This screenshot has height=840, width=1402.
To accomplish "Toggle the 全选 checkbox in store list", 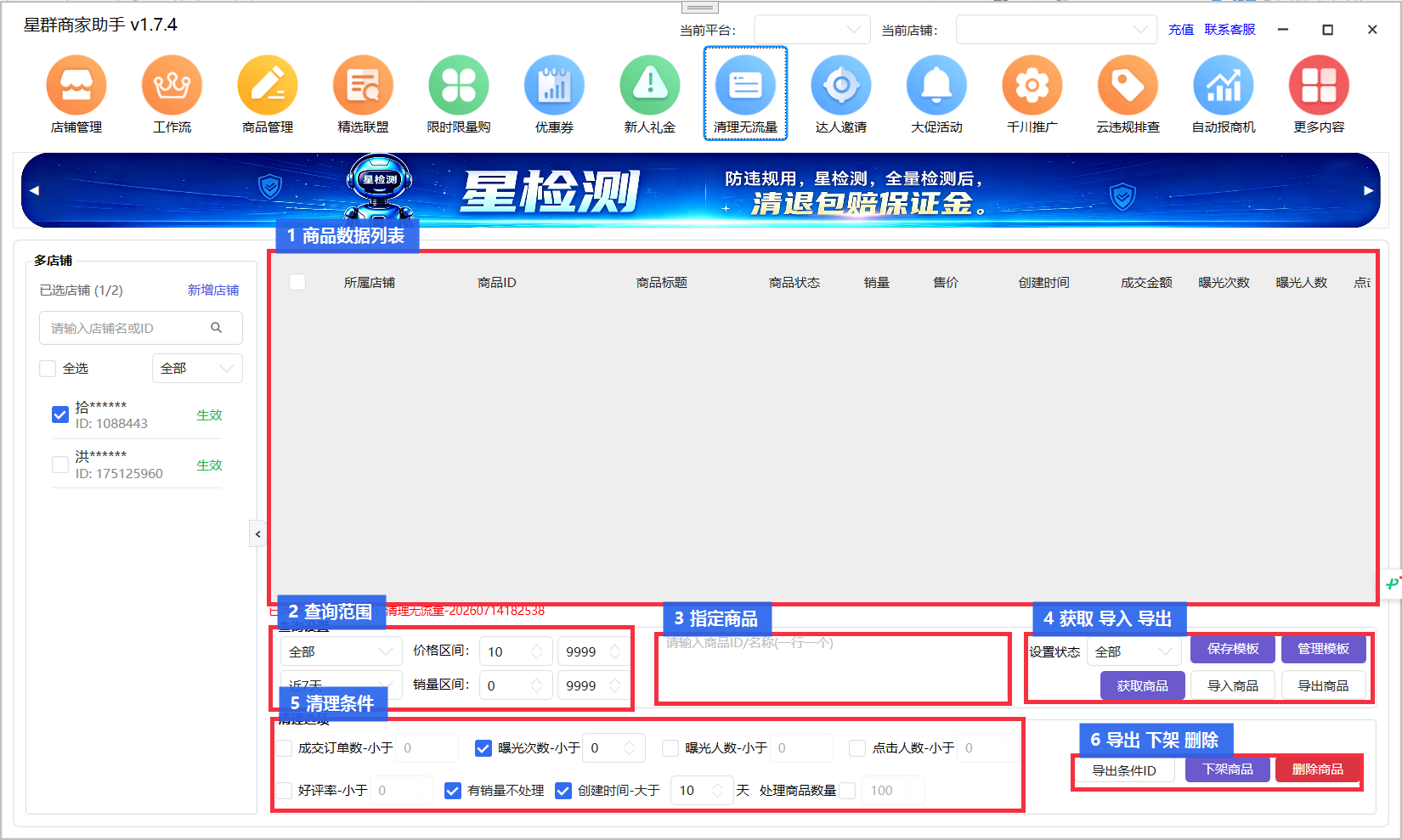I will (x=48, y=368).
